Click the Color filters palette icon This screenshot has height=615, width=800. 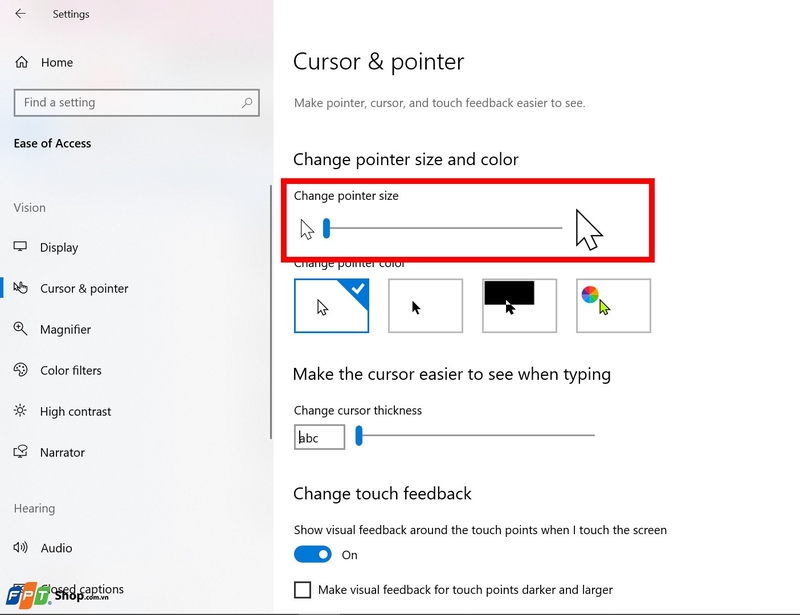pos(20,370)
